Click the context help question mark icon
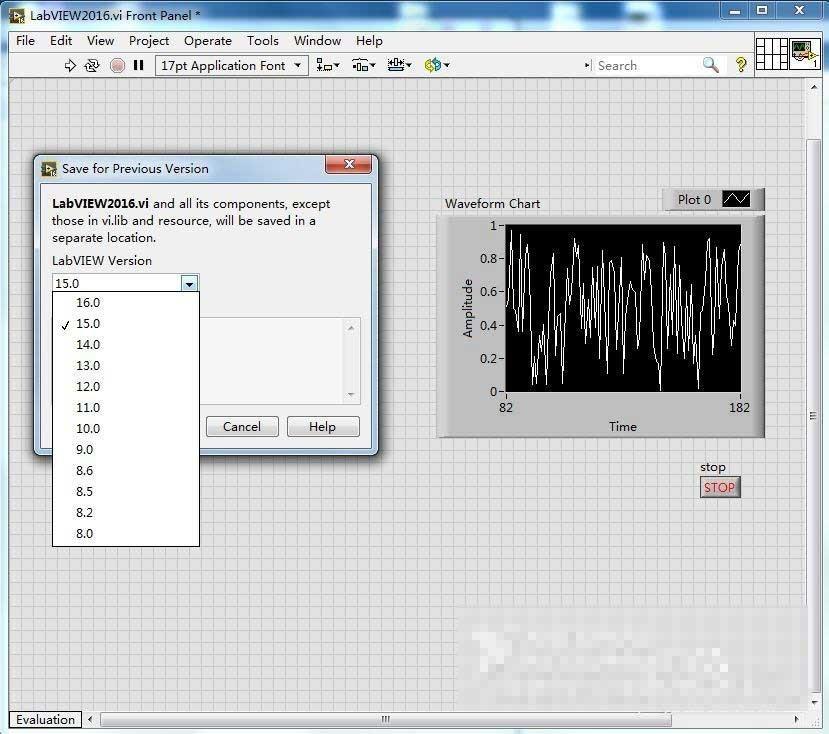 pyautogui.click(x=741, y=65)
